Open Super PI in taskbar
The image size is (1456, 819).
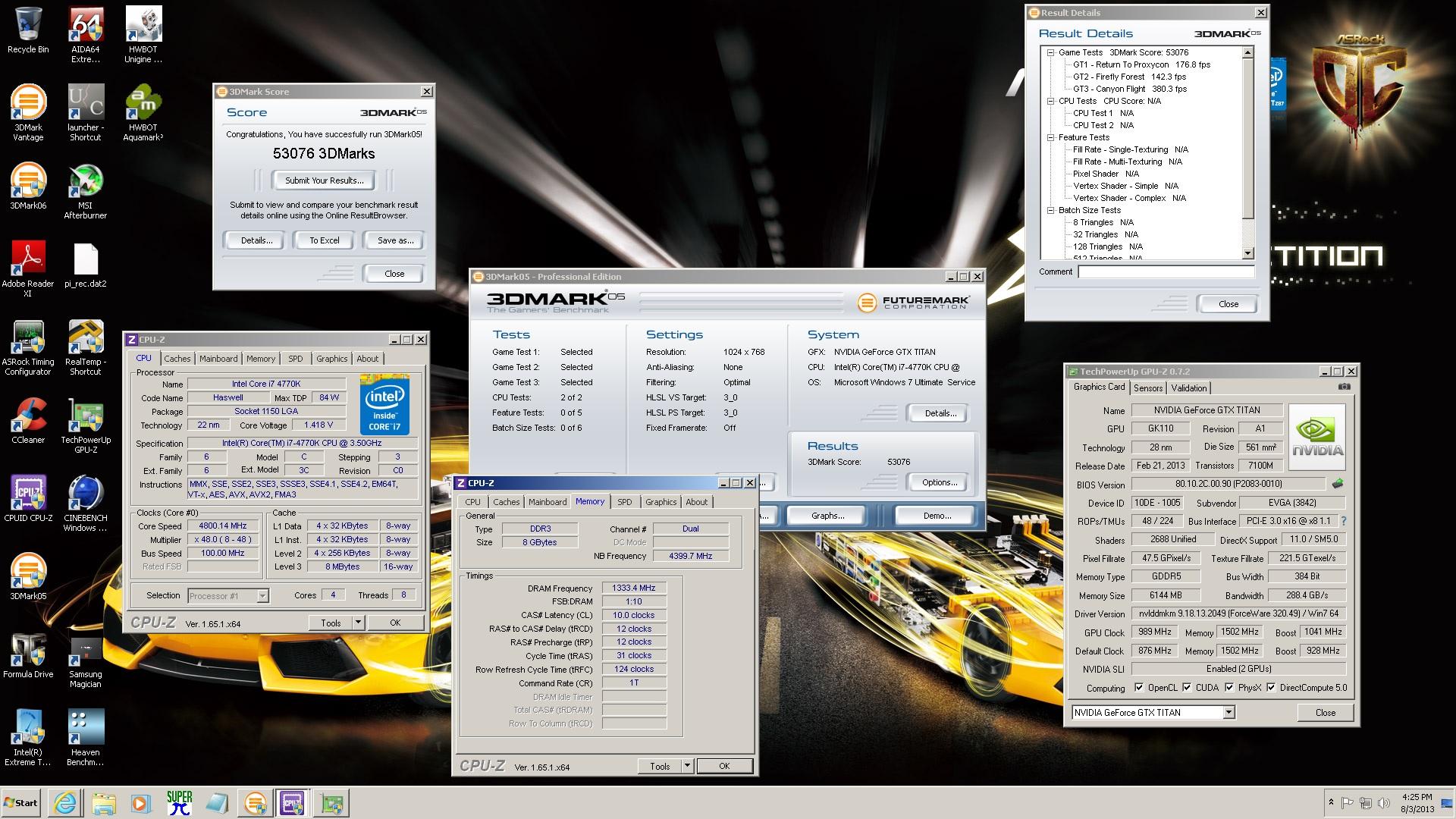(x=180, y=803)
